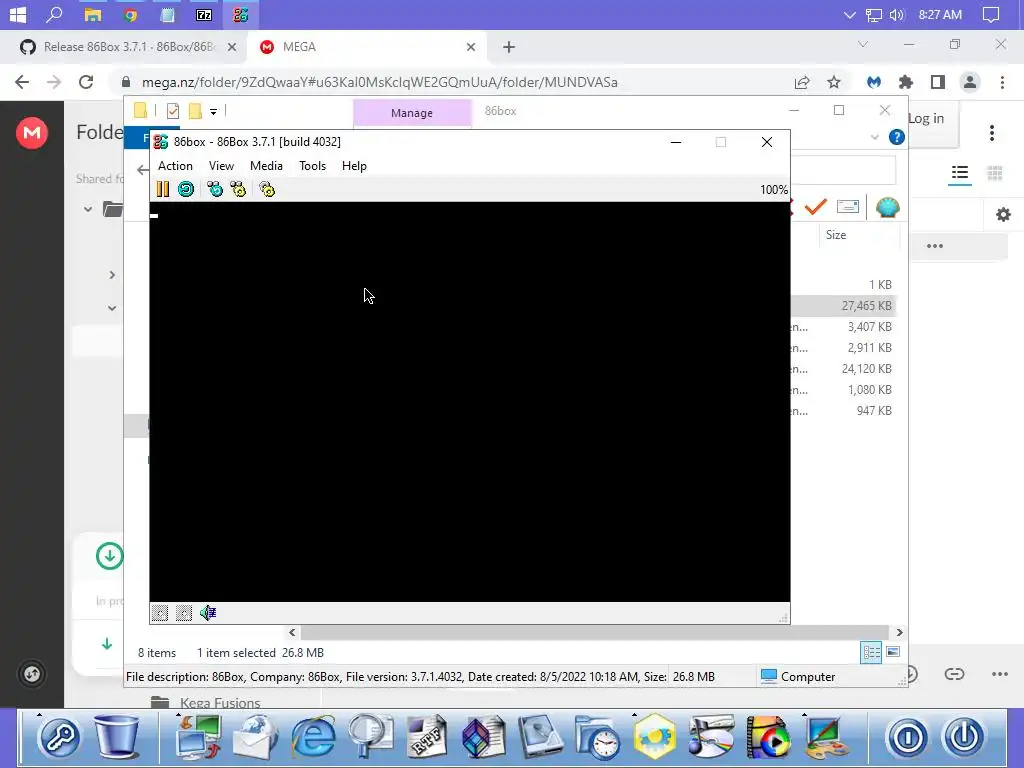Click the mega.nz address bar URL
The width and height of the screenshot is (1024, 768).
(379, 82)
